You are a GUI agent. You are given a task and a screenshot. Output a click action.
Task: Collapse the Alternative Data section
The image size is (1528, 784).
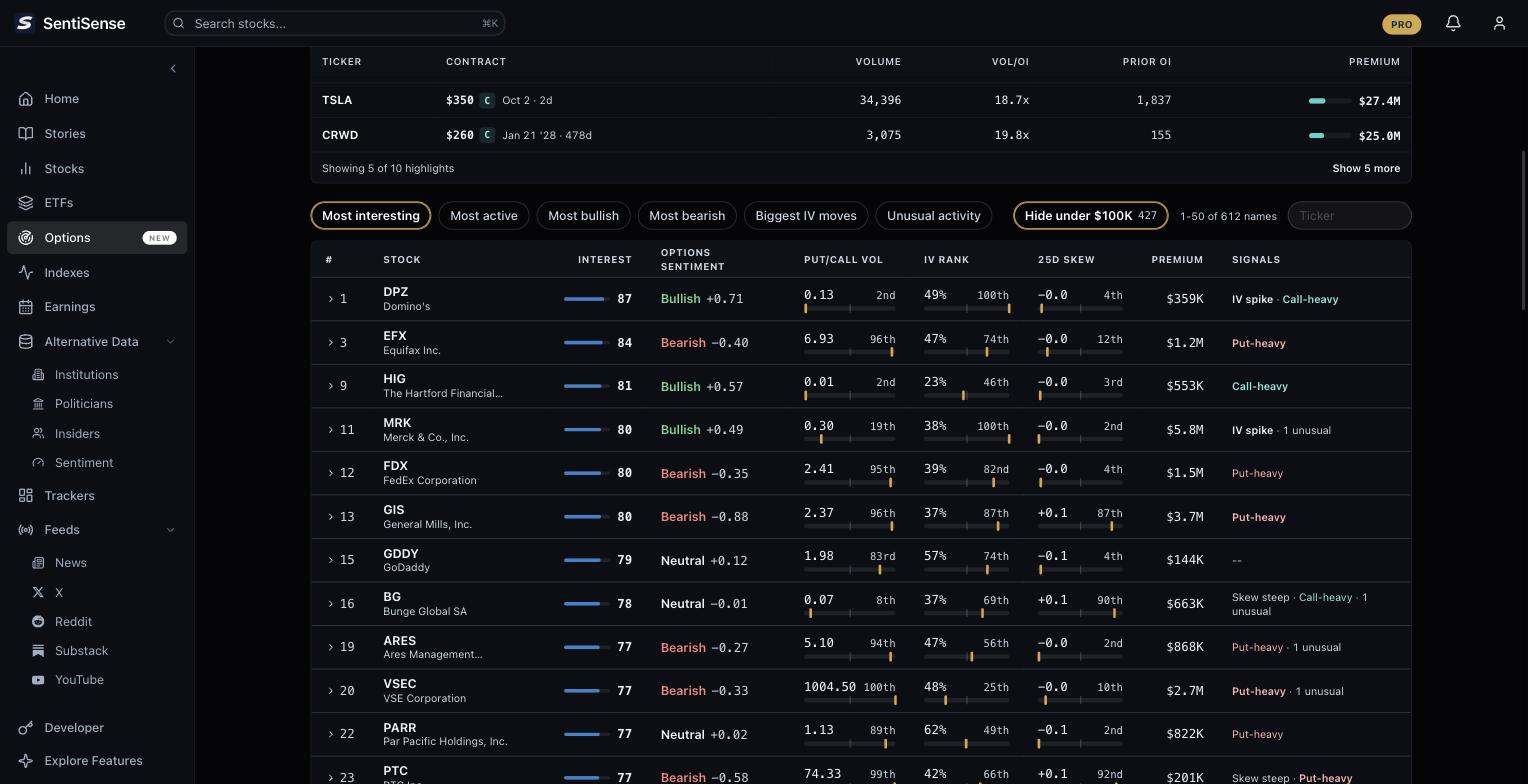[x=170, y=342]
